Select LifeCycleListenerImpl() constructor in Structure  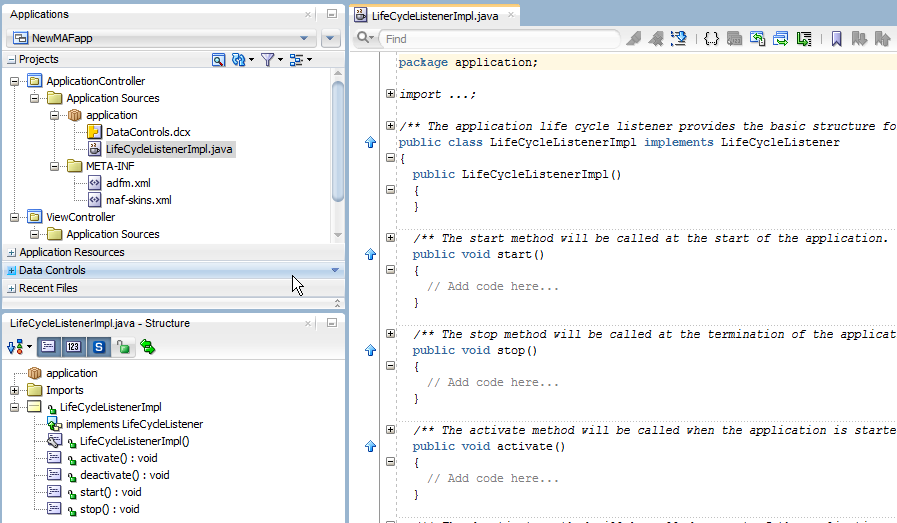point(134,442)
